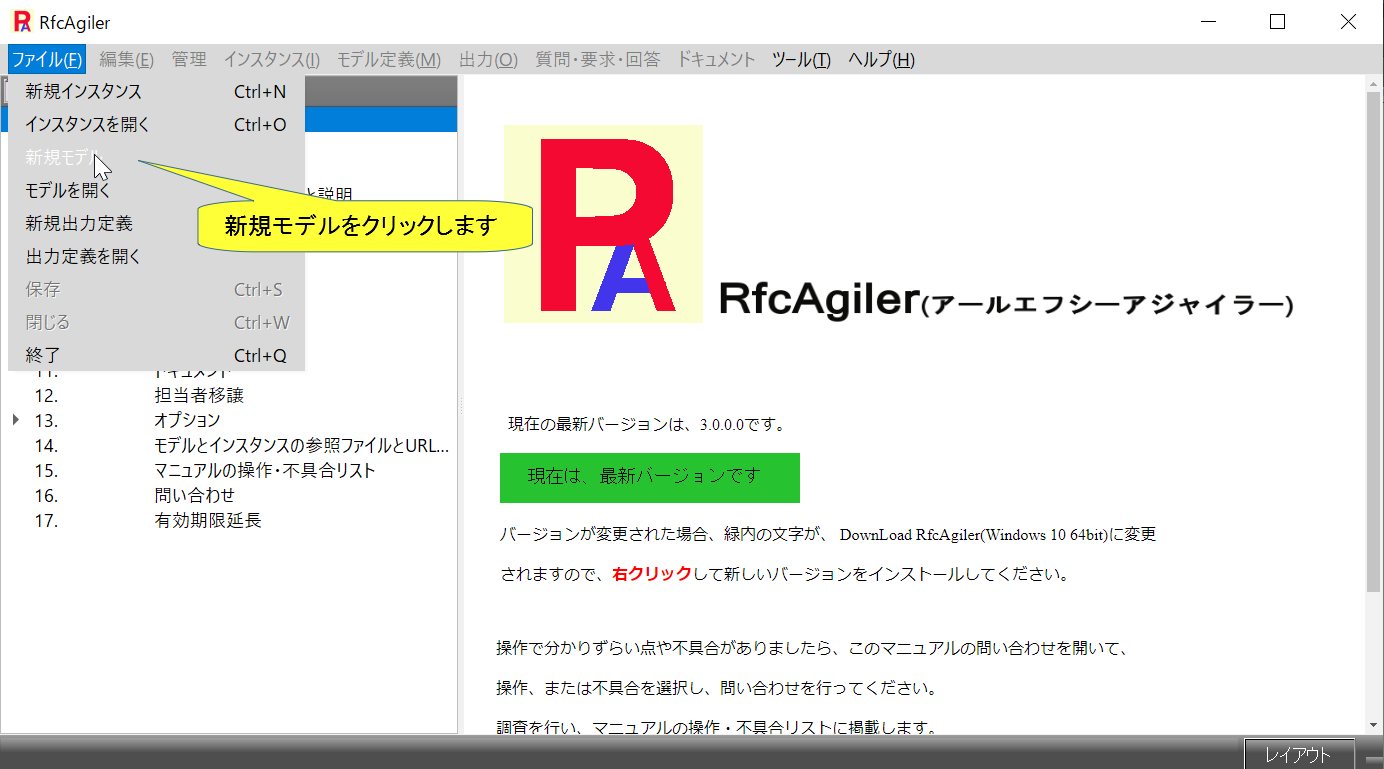This screenshot has height=769, width=1384.
Task: Open the ヘルプ(H) menu
Action: (x=881, y=60)
